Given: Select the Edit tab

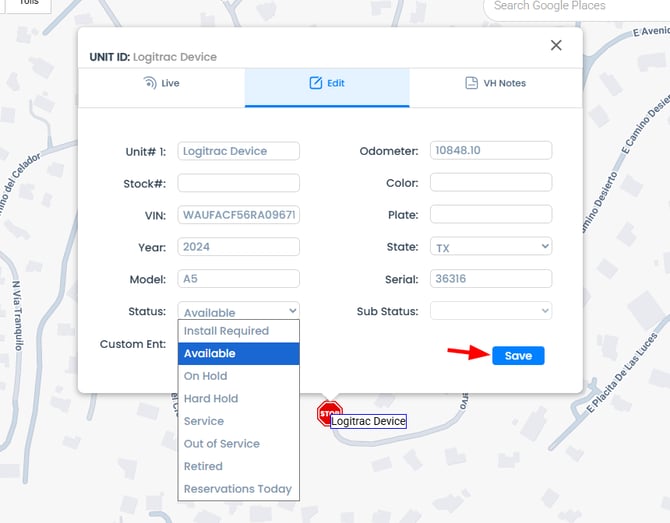Looking at the screenshot, I should (x=327, y=83).
